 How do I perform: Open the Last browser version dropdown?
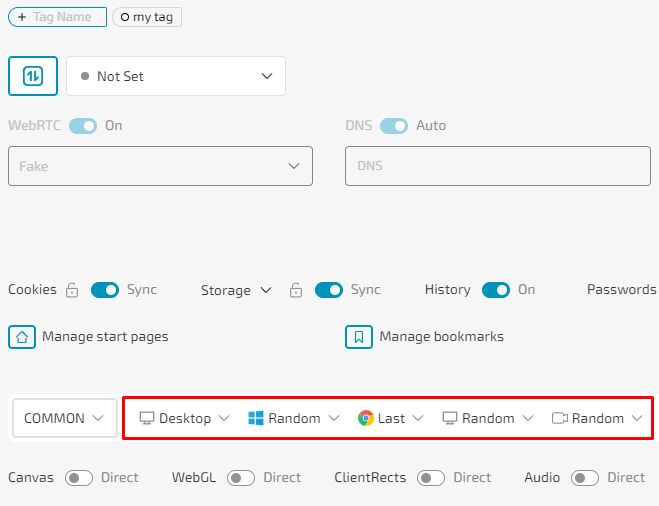(x=390, y=418)
